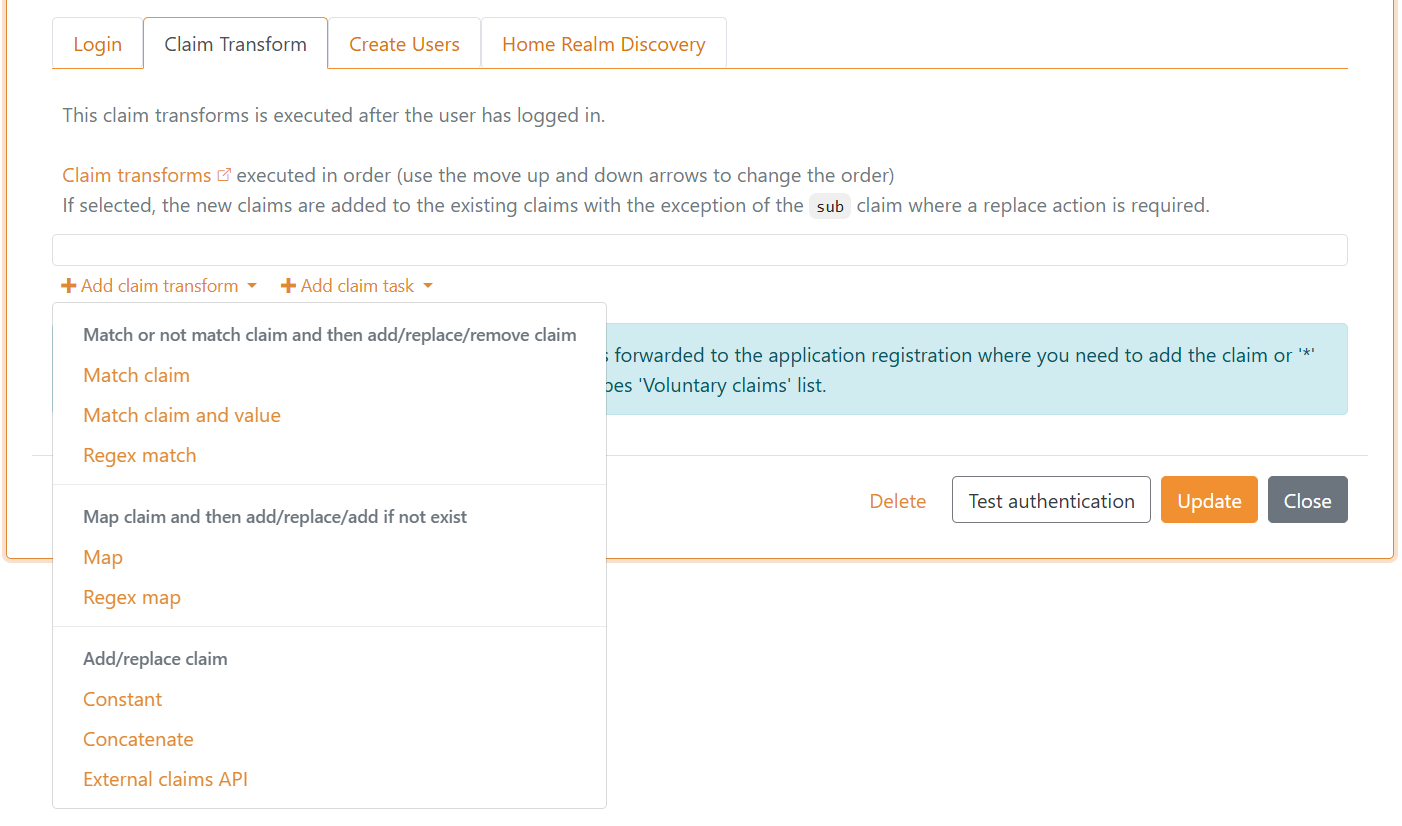Pick Regex match transform type
Viewport: 1402px width, 826px height.
click(x=140, y=455)
